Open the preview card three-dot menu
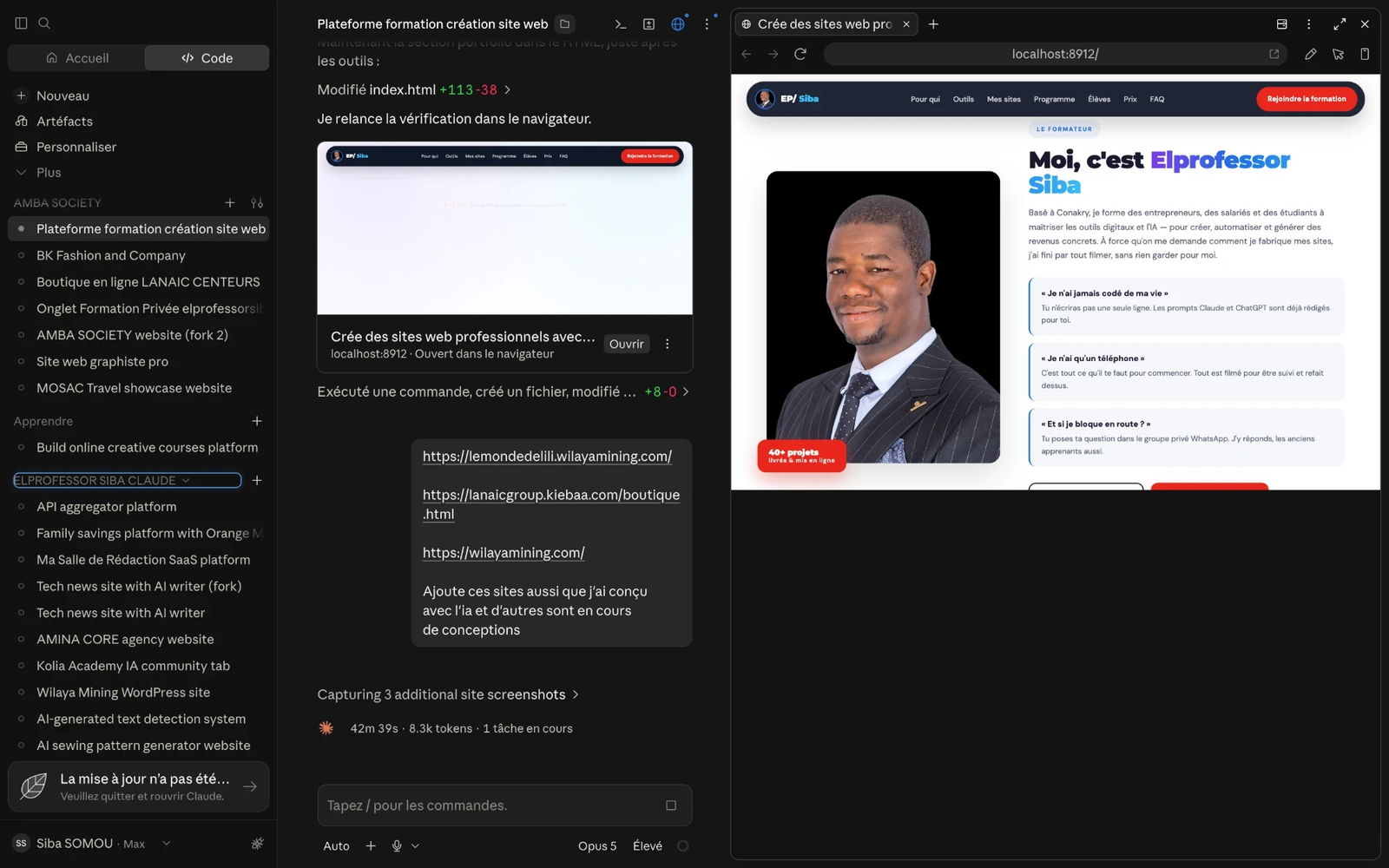 pyautogui.click(x=668, y=344)
